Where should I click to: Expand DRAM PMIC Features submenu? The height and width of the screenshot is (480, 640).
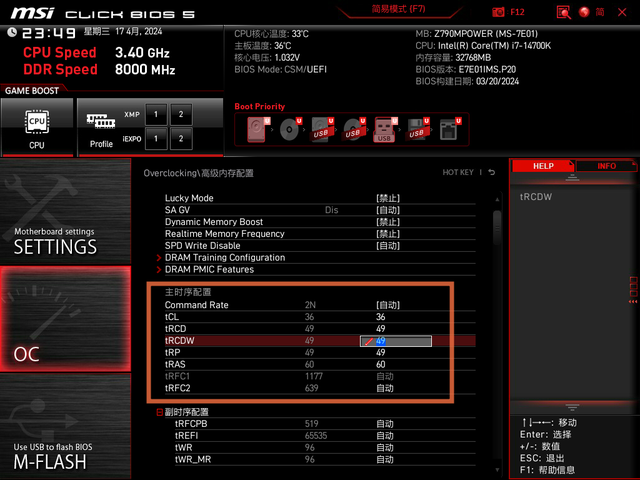pyautogui.click(x=209, y=269)
